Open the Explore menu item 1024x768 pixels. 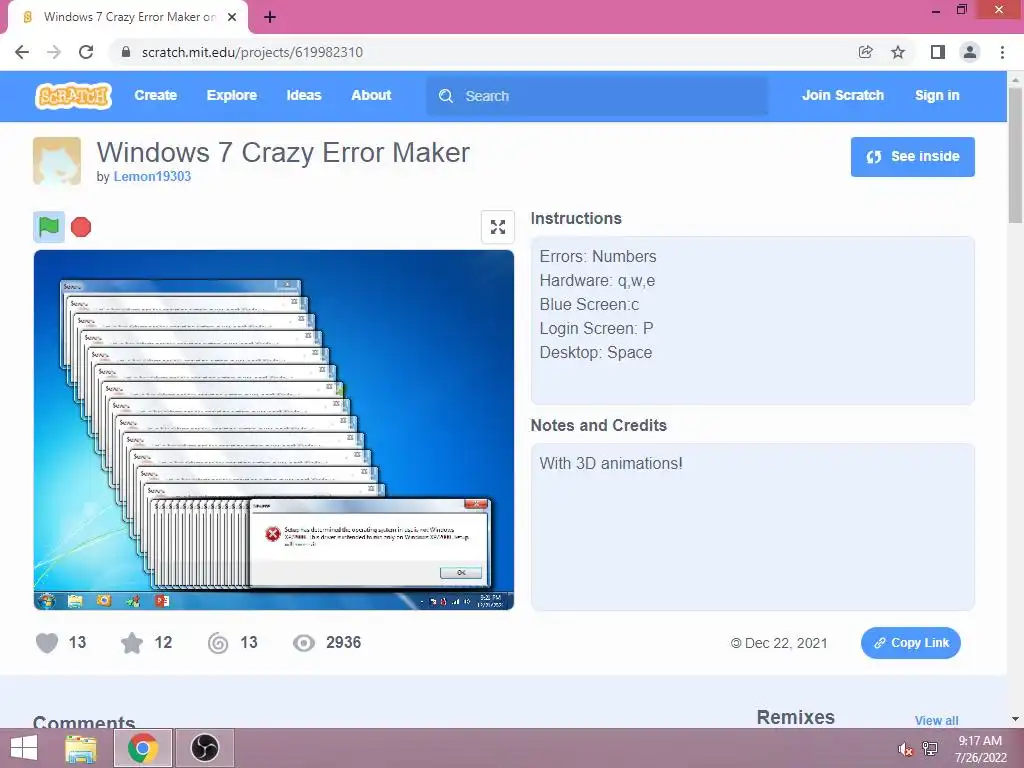(x=232, y=95)
